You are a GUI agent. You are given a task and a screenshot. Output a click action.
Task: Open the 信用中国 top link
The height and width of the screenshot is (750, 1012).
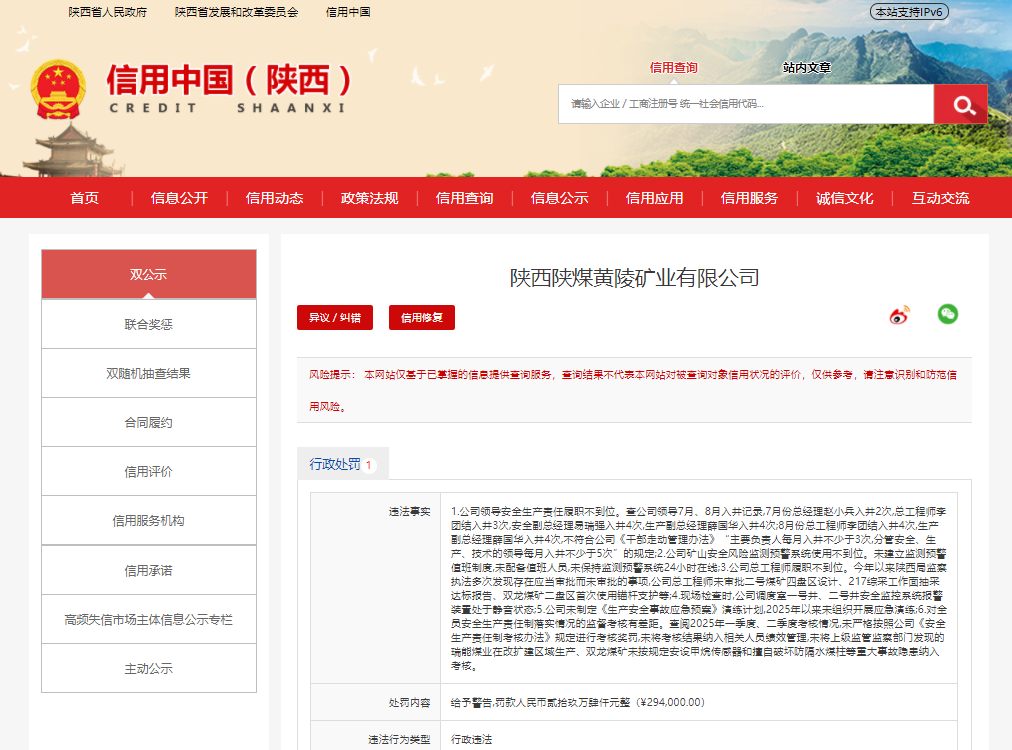pyautogui.click(x=348, y=12)
